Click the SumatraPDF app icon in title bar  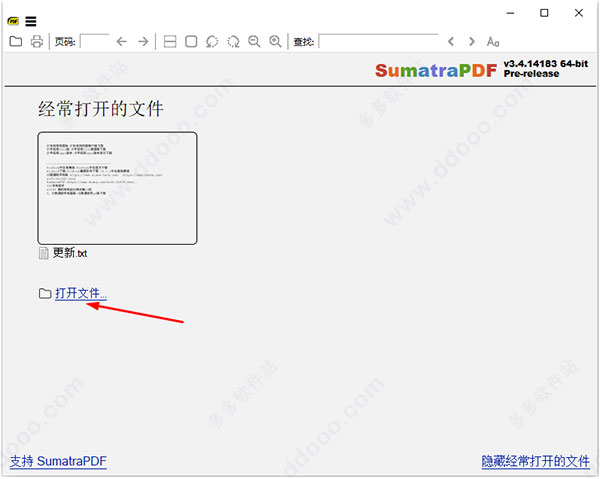(x=13, y=21)
